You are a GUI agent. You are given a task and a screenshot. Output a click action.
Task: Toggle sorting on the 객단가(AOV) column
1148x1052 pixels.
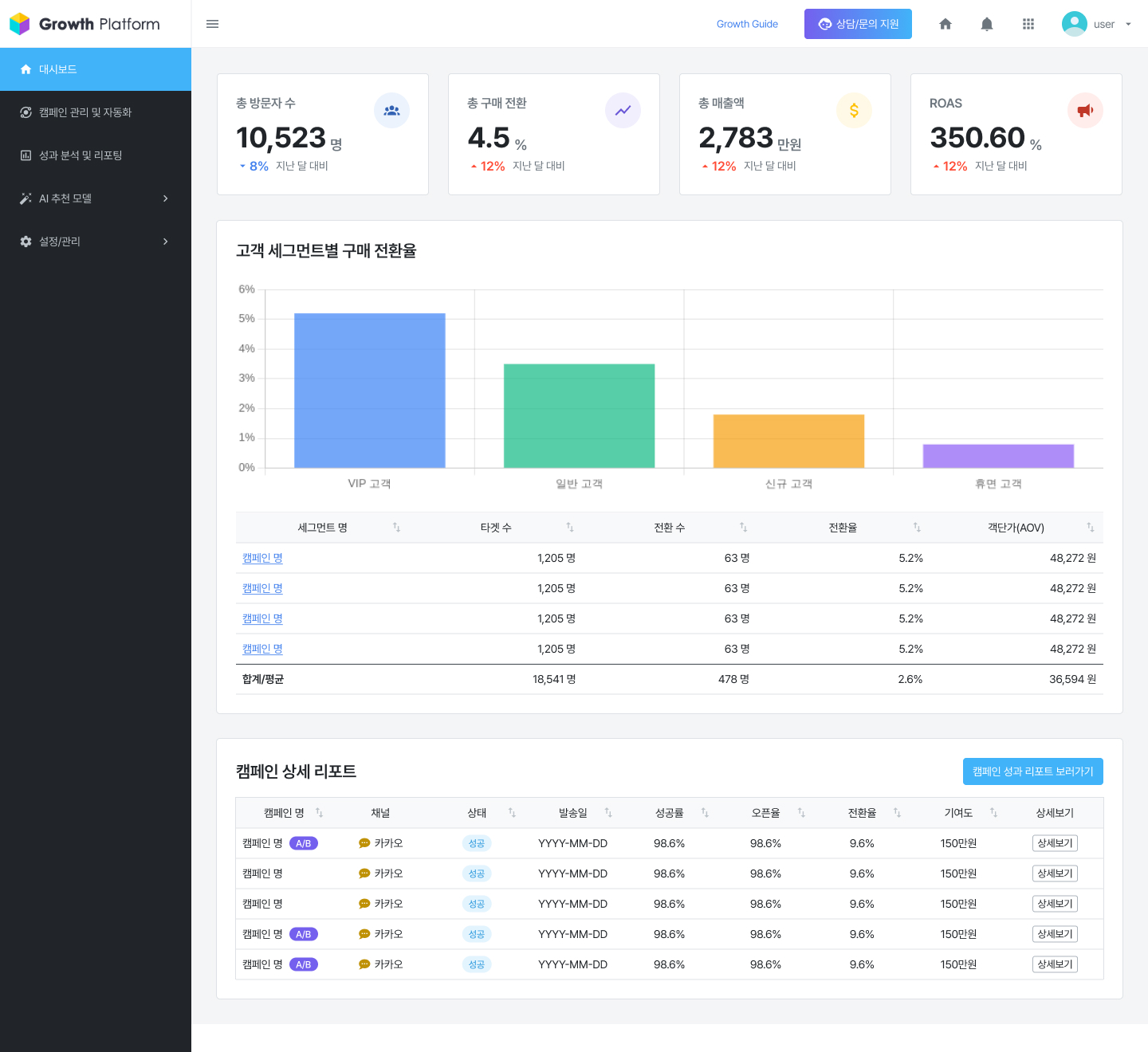[1090, 528]
